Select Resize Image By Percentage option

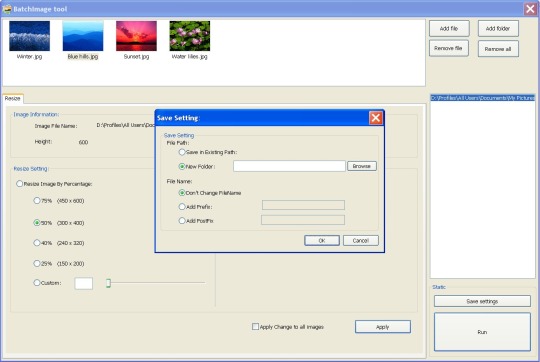20,184
